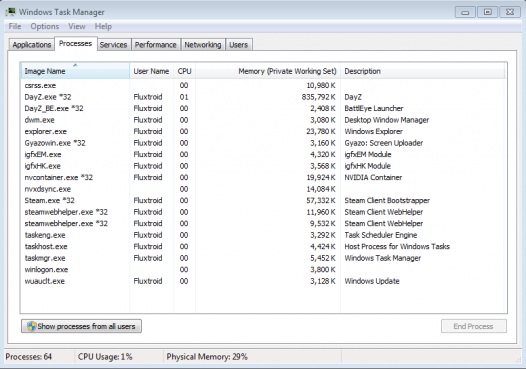Click the Physical Memory: 29% status entry
The width and height of the screenshot is (526, 369).
(207, 357)
